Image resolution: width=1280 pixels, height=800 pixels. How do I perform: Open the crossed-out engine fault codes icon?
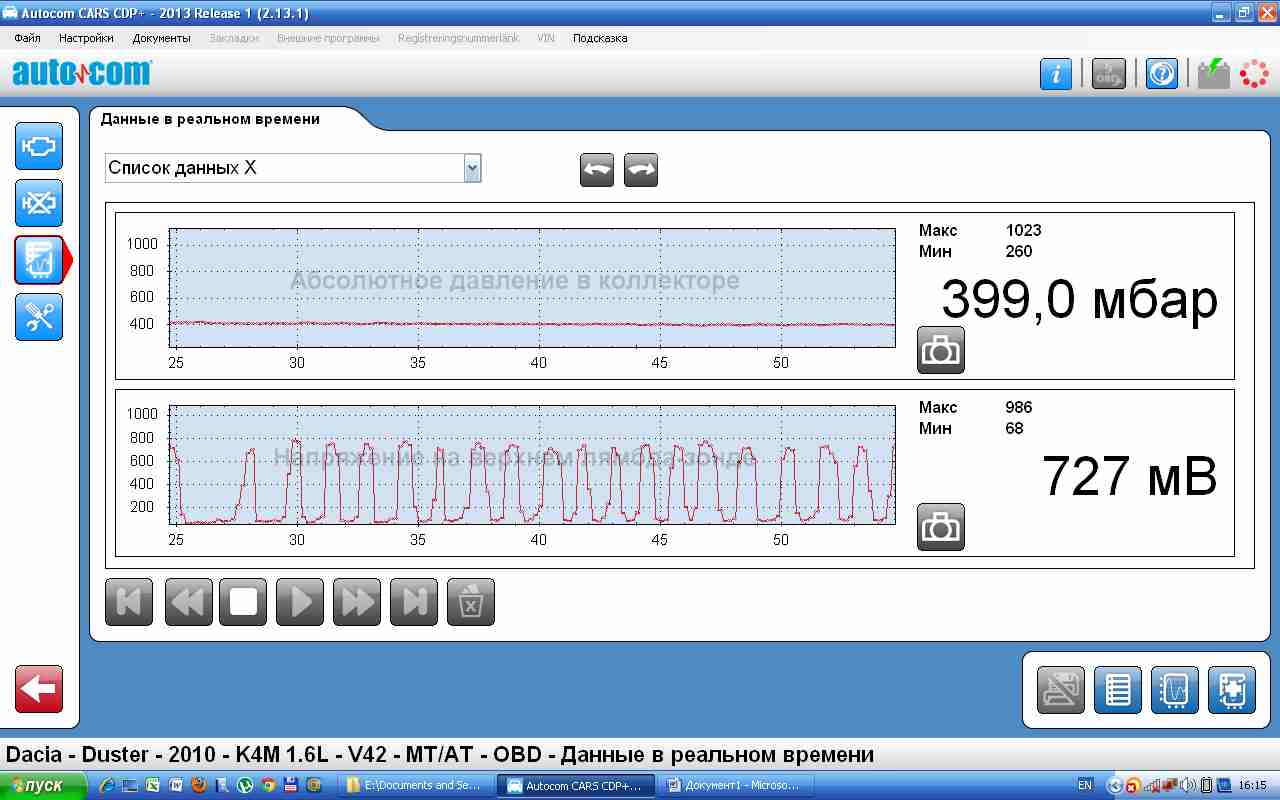coord(39,203)
